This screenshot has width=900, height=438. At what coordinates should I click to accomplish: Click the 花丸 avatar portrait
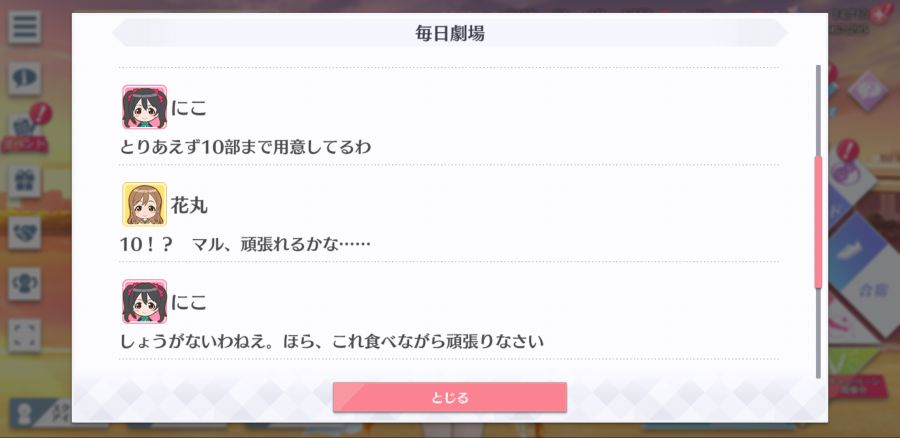[x=144, y=204]
